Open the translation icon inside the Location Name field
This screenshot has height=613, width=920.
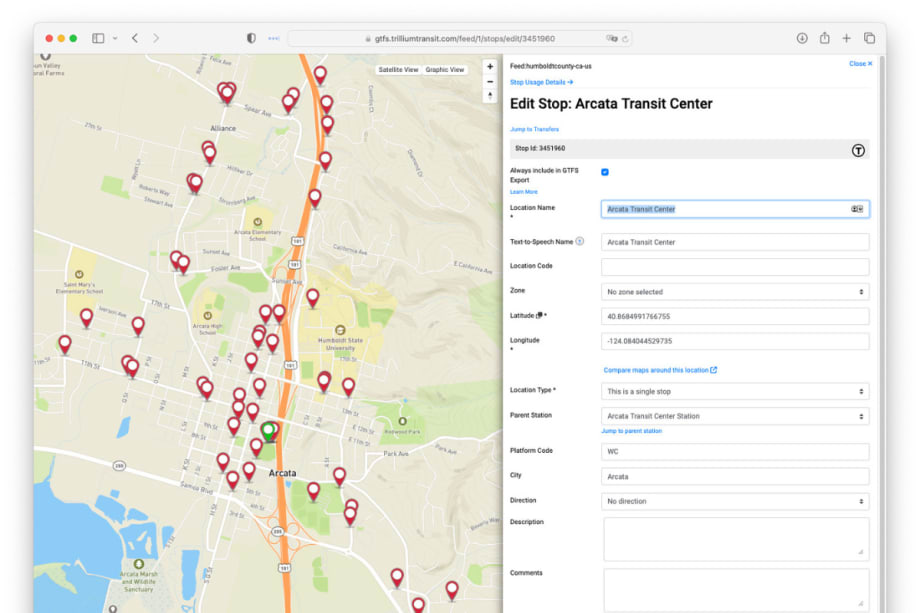click(x=858, y=208)
